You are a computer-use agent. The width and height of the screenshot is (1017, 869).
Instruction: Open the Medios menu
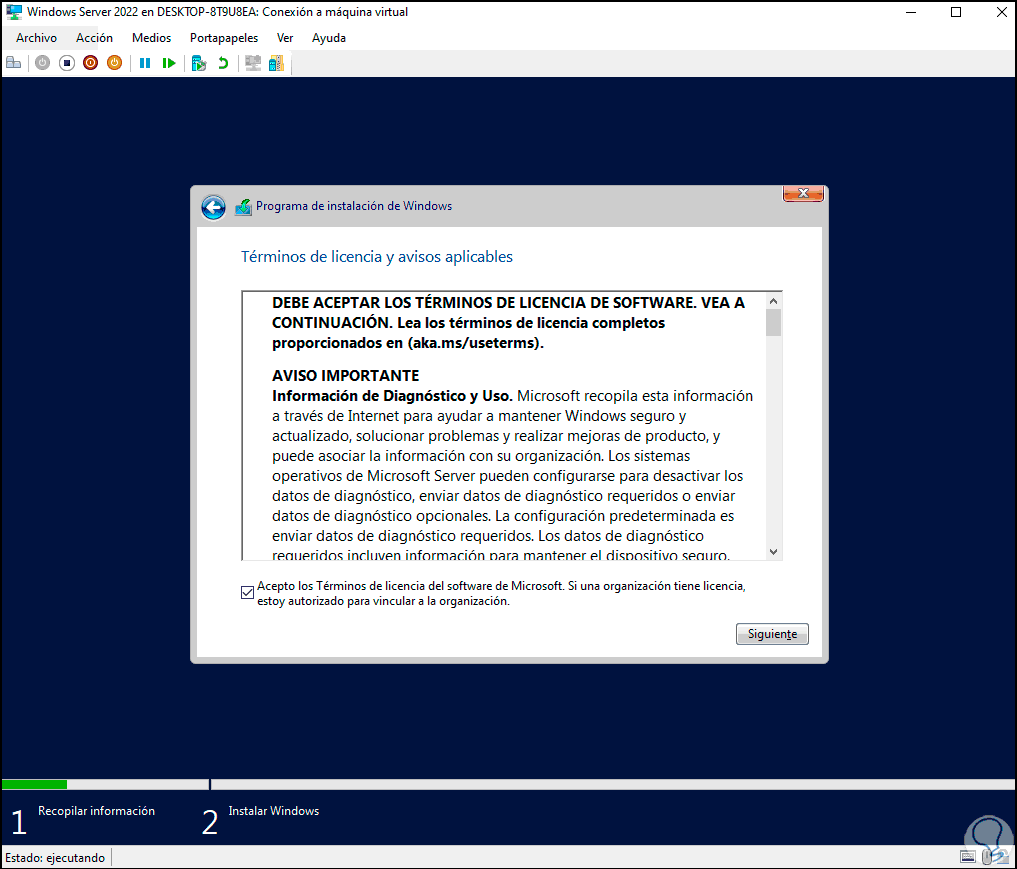click(151, 38)
